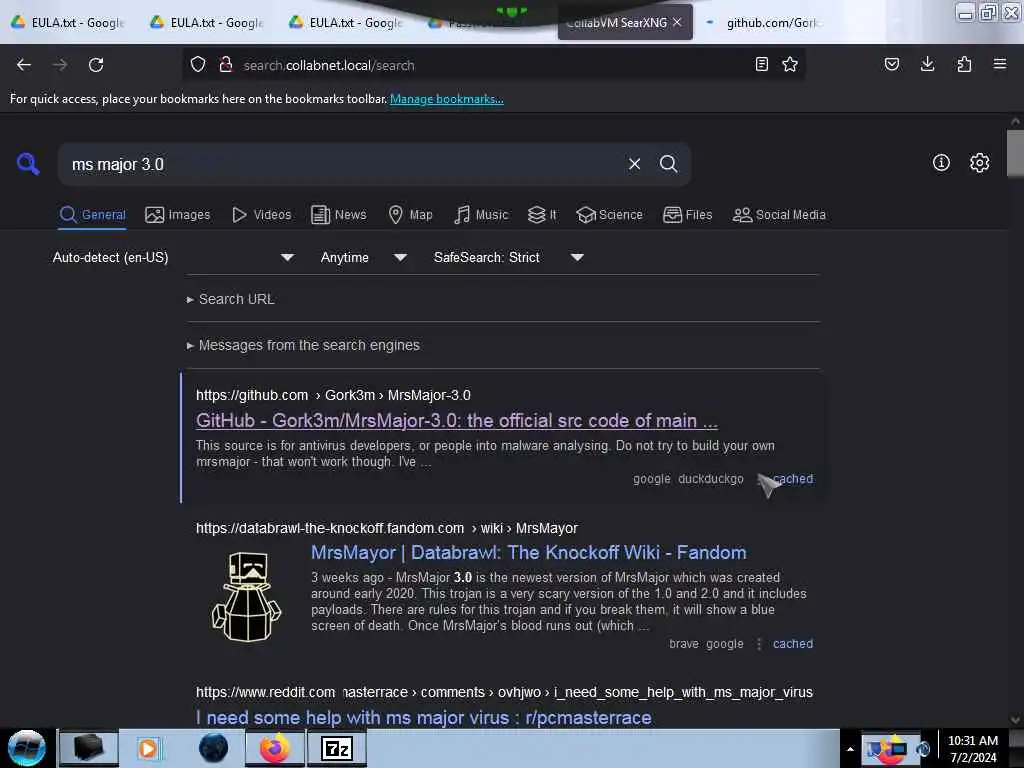1024x768 pixels.
Task: Switch to Music category
Action: (481, 215)
